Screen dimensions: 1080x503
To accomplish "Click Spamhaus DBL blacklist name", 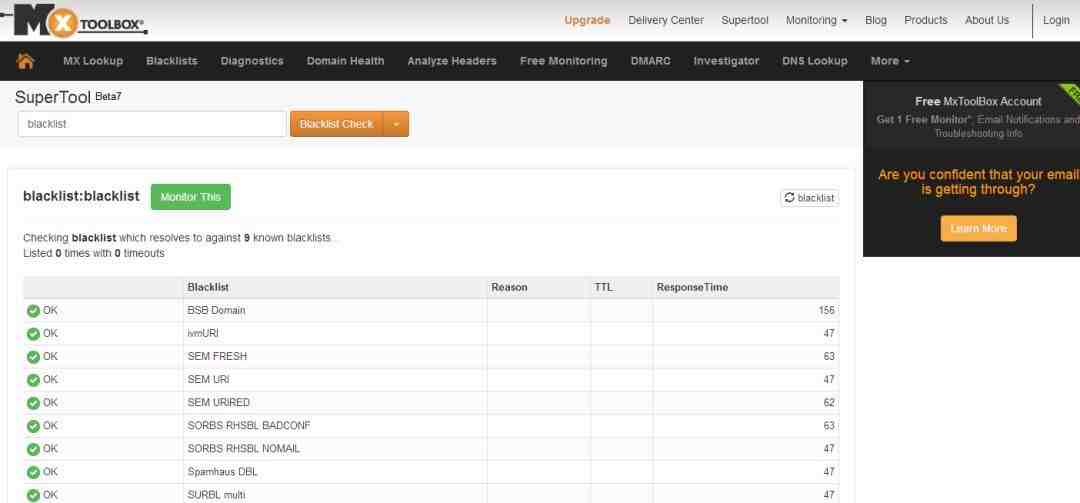I will click(222, 472).
